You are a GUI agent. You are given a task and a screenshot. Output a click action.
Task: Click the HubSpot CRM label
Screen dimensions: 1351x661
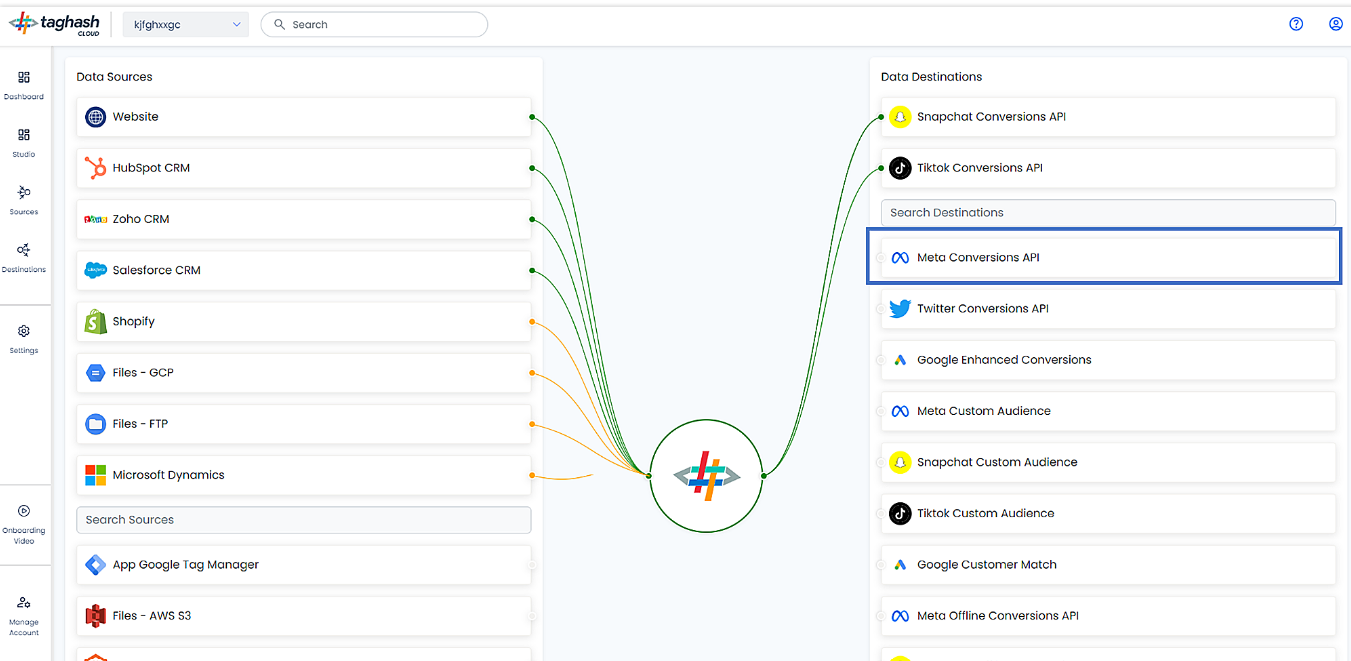[151, 168]
